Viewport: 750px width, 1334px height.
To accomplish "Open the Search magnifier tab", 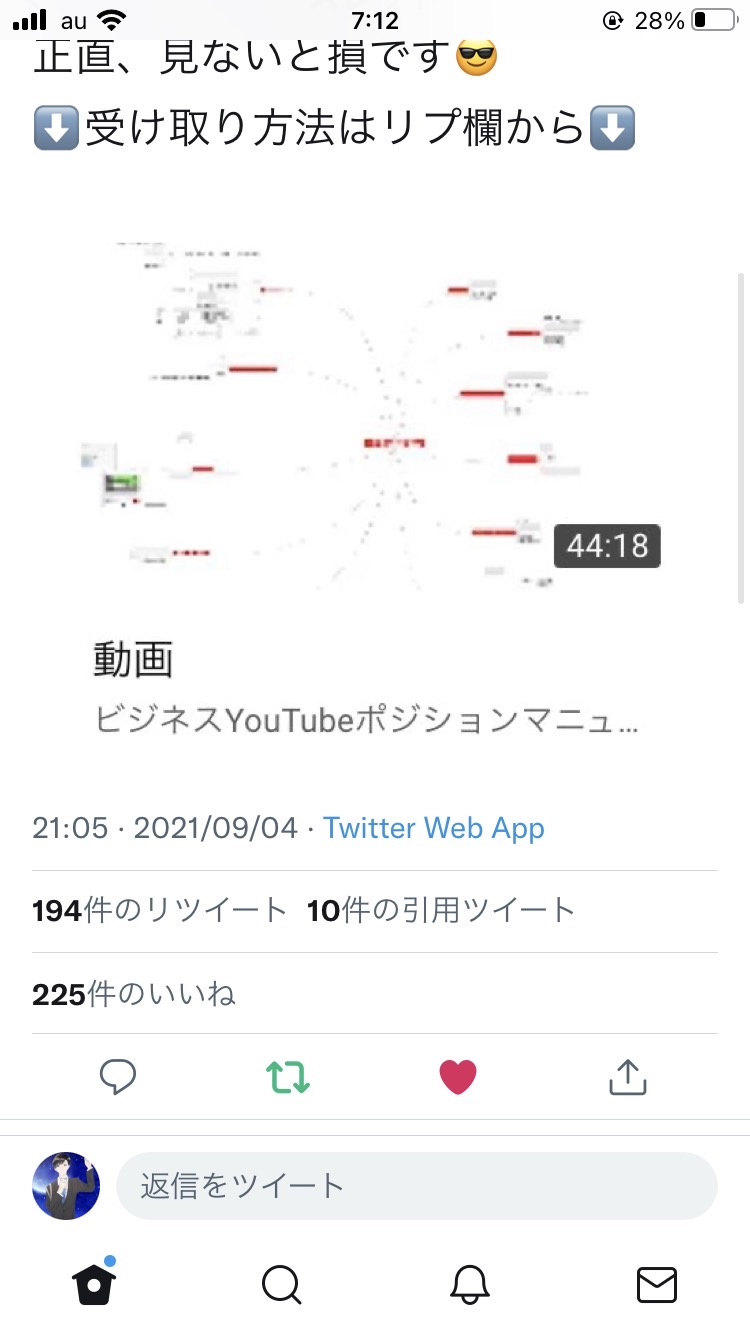I will tap(282, 1284).
